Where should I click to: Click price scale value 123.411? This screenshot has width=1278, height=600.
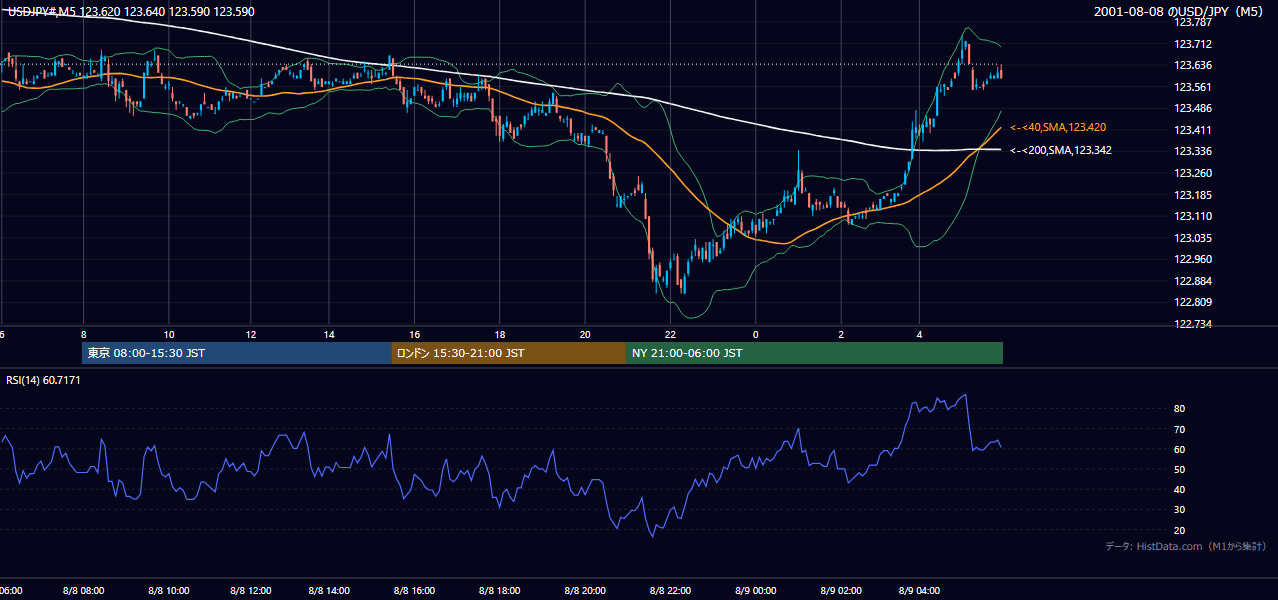pyautogui.click(x=1192, y=130)
